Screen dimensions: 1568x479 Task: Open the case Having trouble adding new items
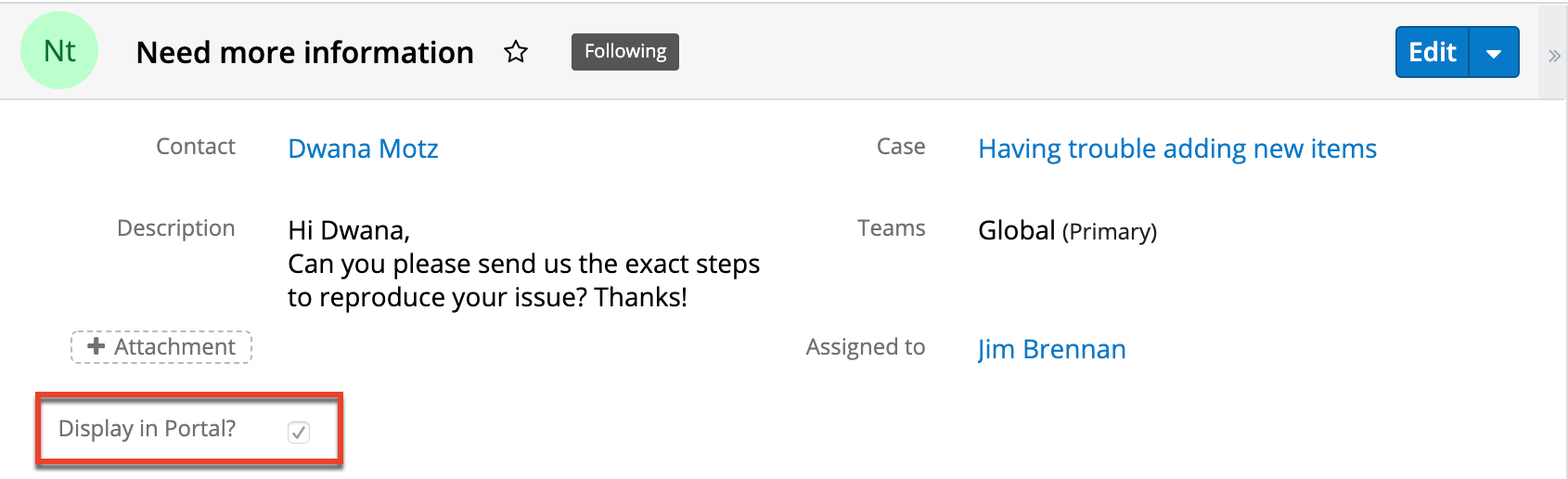pyautogui.click(x=1176, y=149)
